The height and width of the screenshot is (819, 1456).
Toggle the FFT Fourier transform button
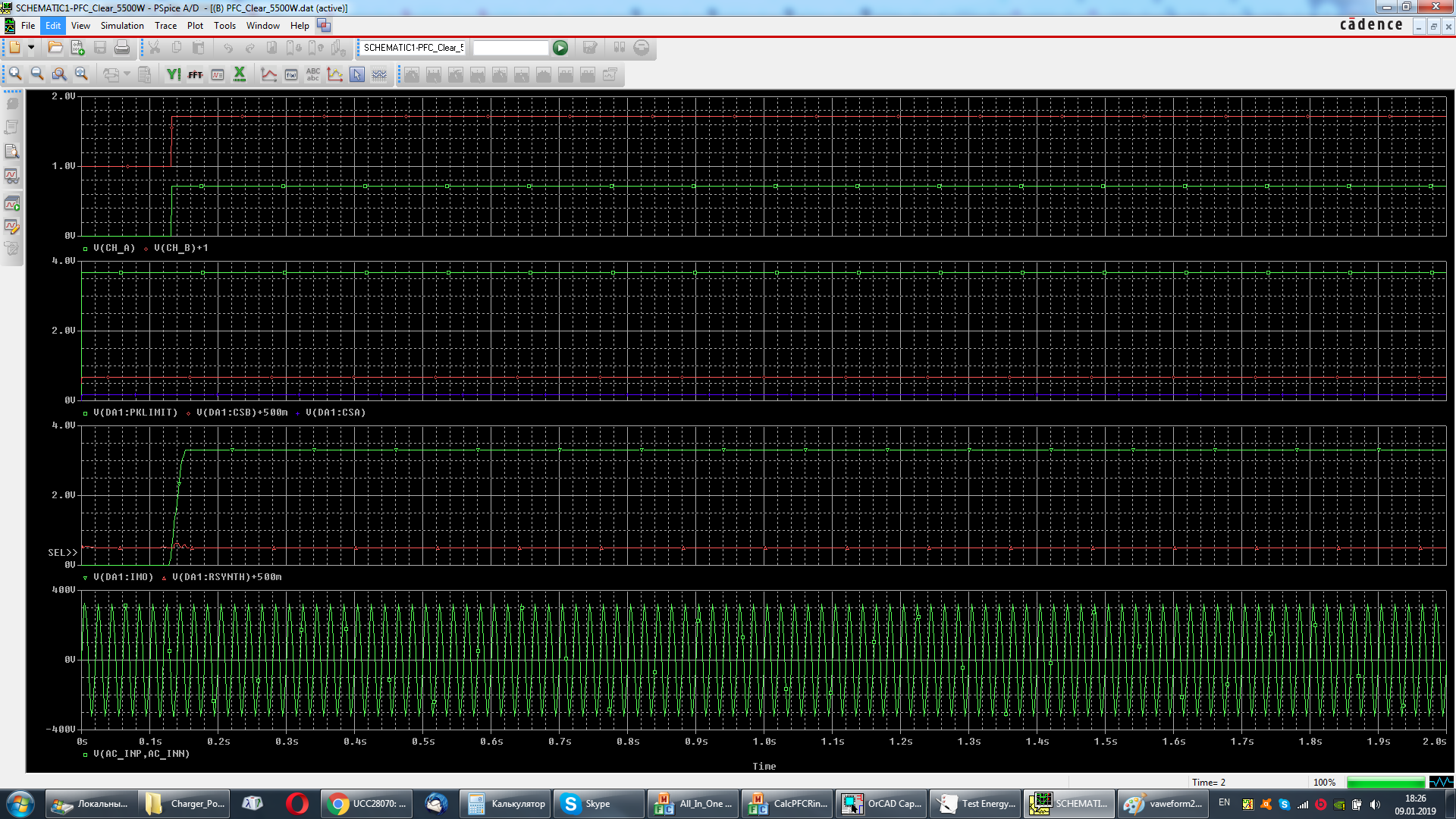tap(196, 74)
